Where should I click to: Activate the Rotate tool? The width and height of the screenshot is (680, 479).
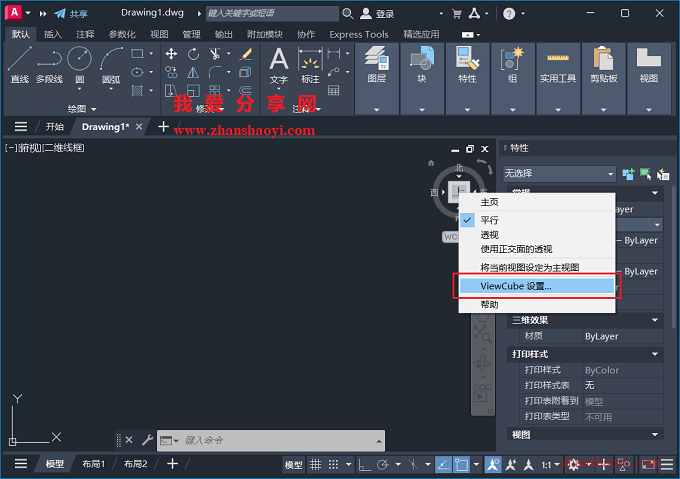[x=193, y=54]
